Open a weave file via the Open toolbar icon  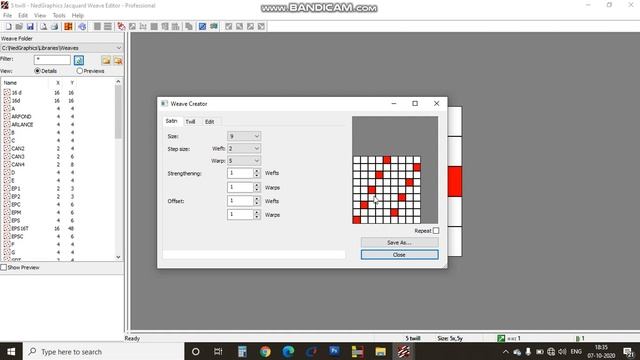(19, 27)
